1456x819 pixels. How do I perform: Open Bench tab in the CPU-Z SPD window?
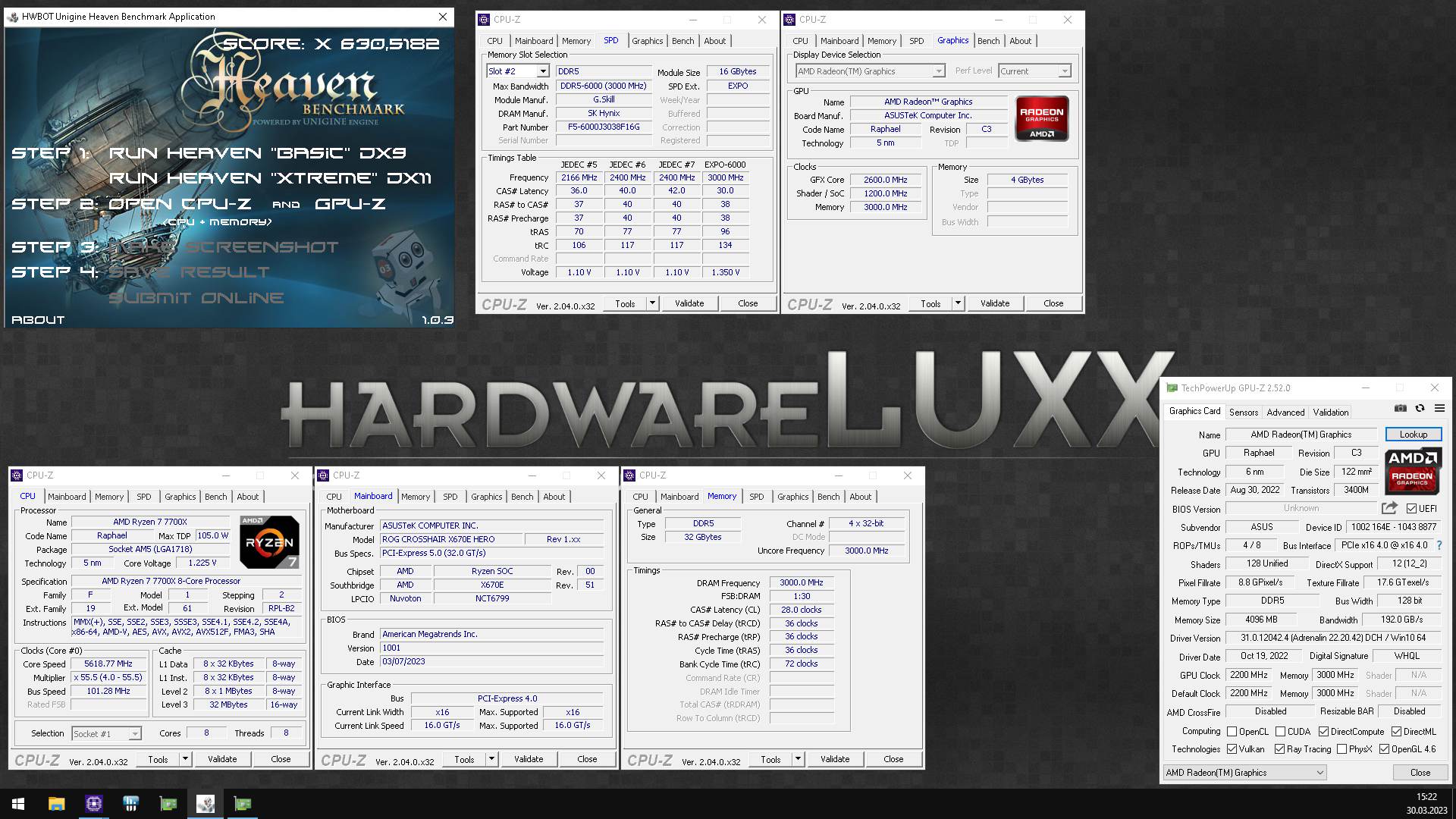coord(682,41)
